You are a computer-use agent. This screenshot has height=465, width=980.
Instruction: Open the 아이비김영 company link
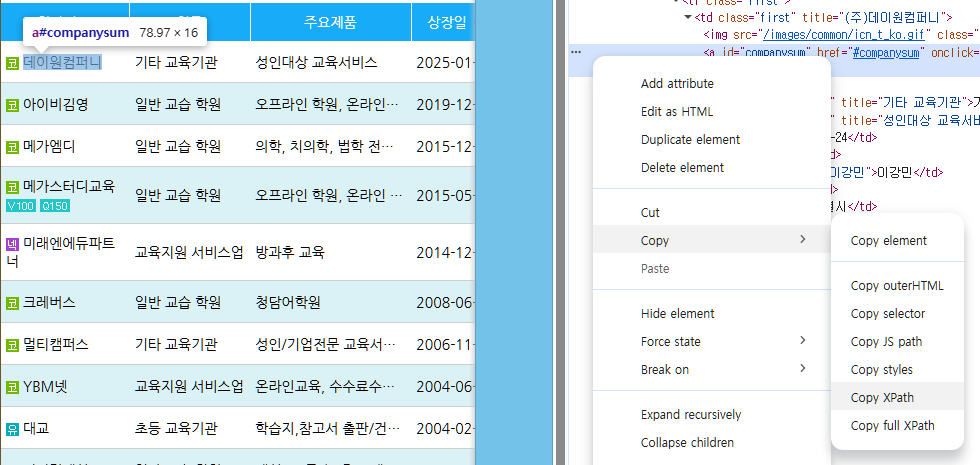point(56,104)
